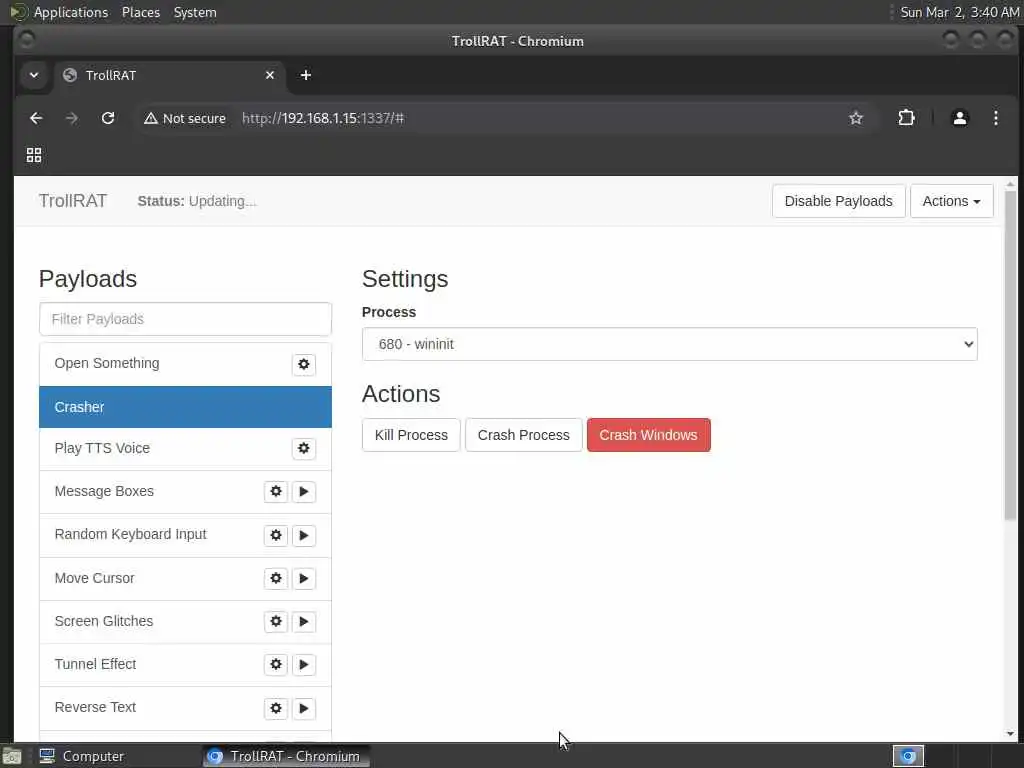Select Screen Glitches payload label
Screen dimensions: 1024x768
[104, 621]
